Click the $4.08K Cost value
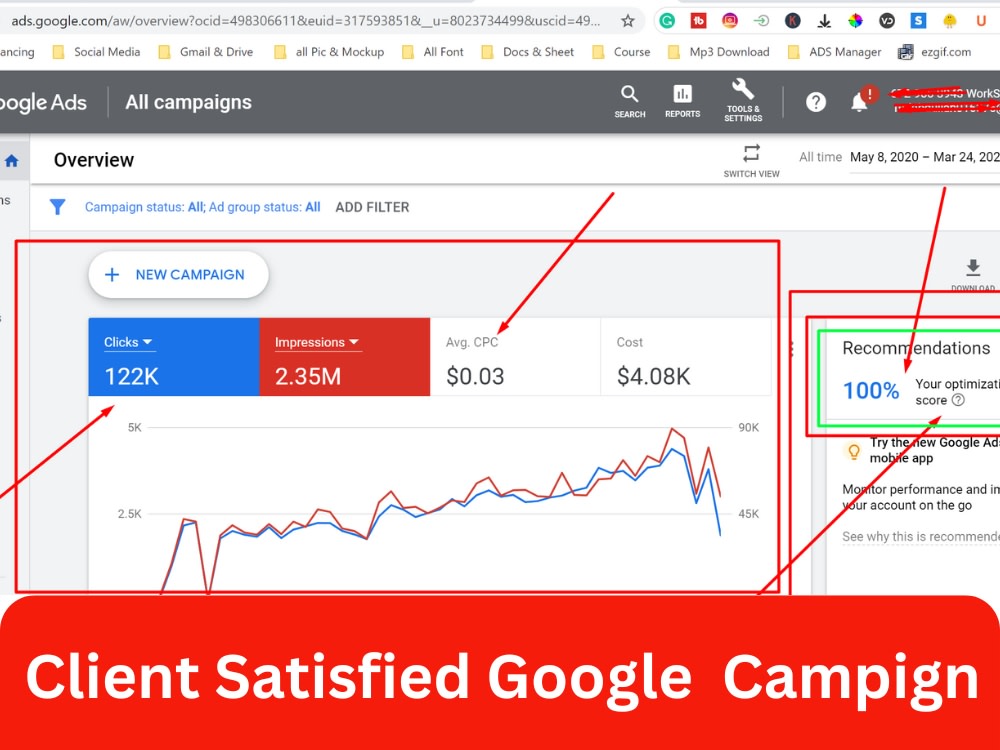 [654, 376]
